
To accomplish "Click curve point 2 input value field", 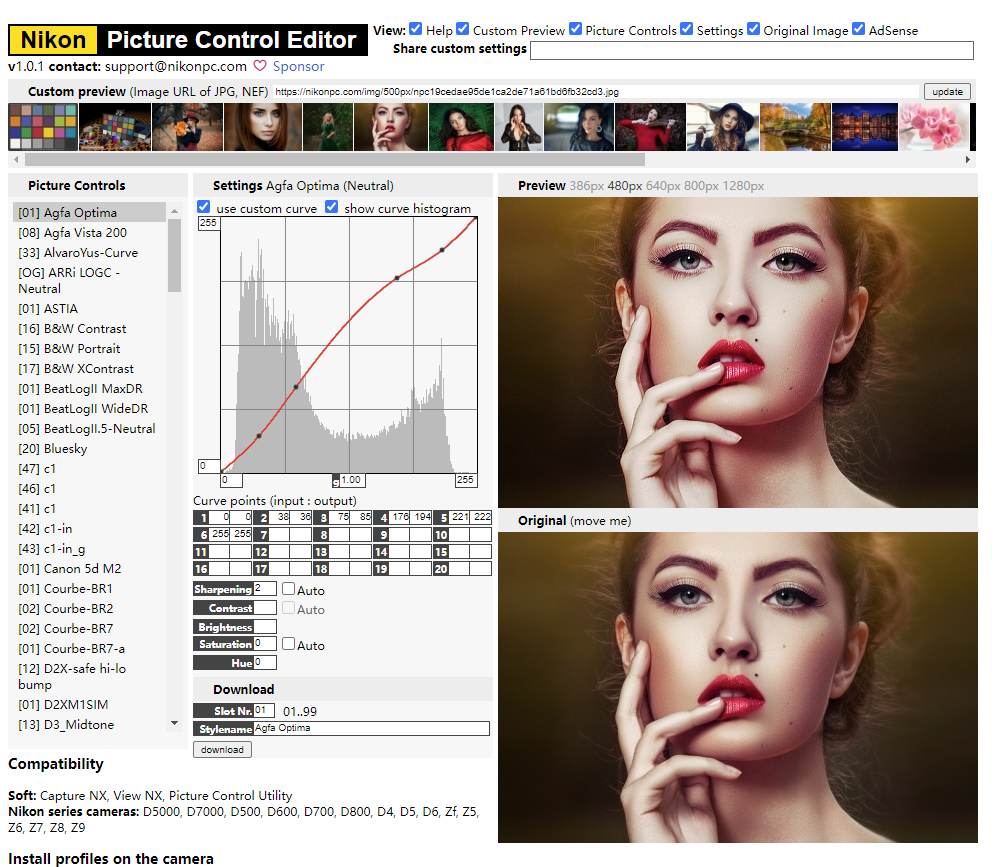I will click(x=280, y=517).
